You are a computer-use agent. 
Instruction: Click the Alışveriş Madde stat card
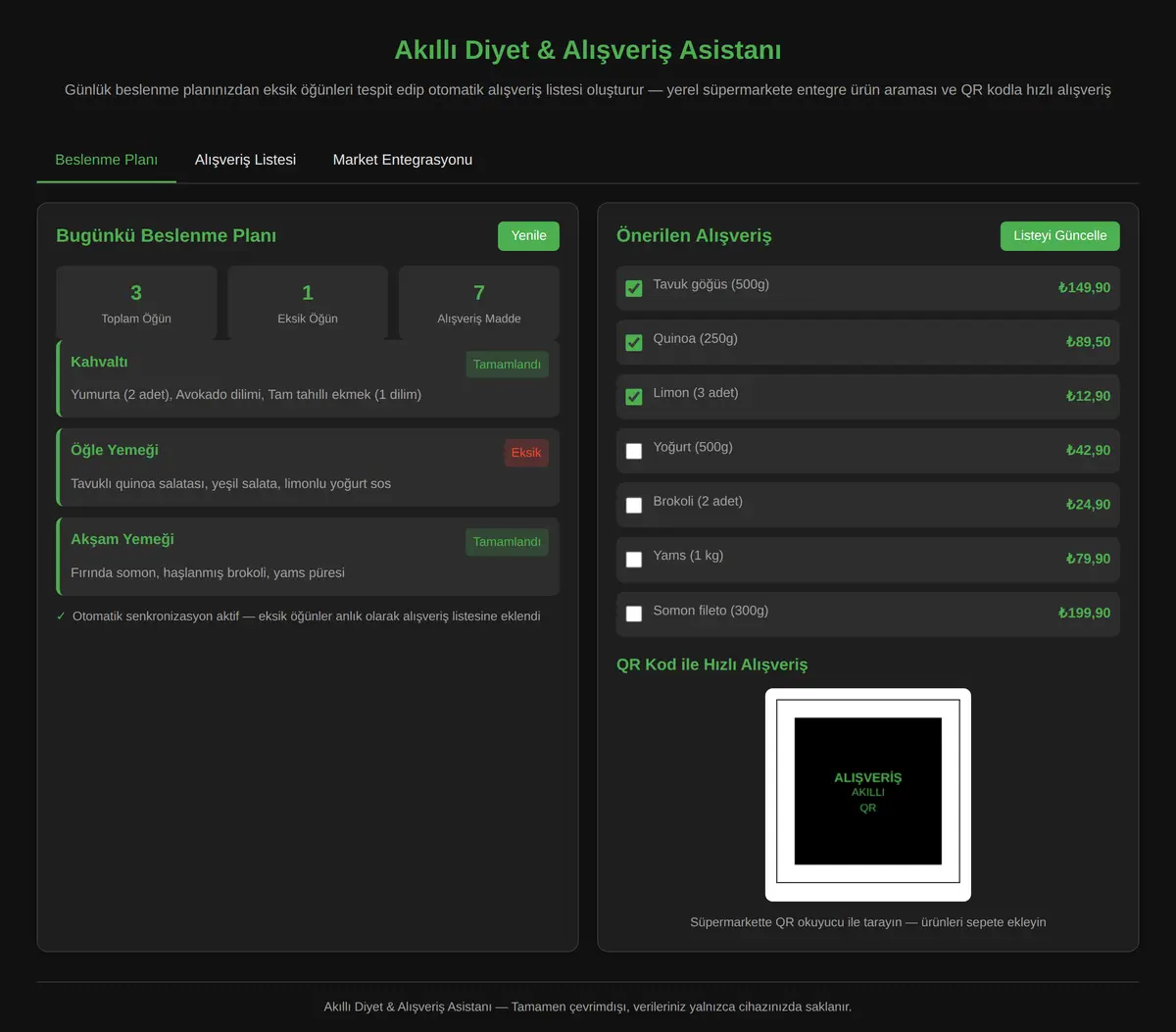(x=479, y=303)
